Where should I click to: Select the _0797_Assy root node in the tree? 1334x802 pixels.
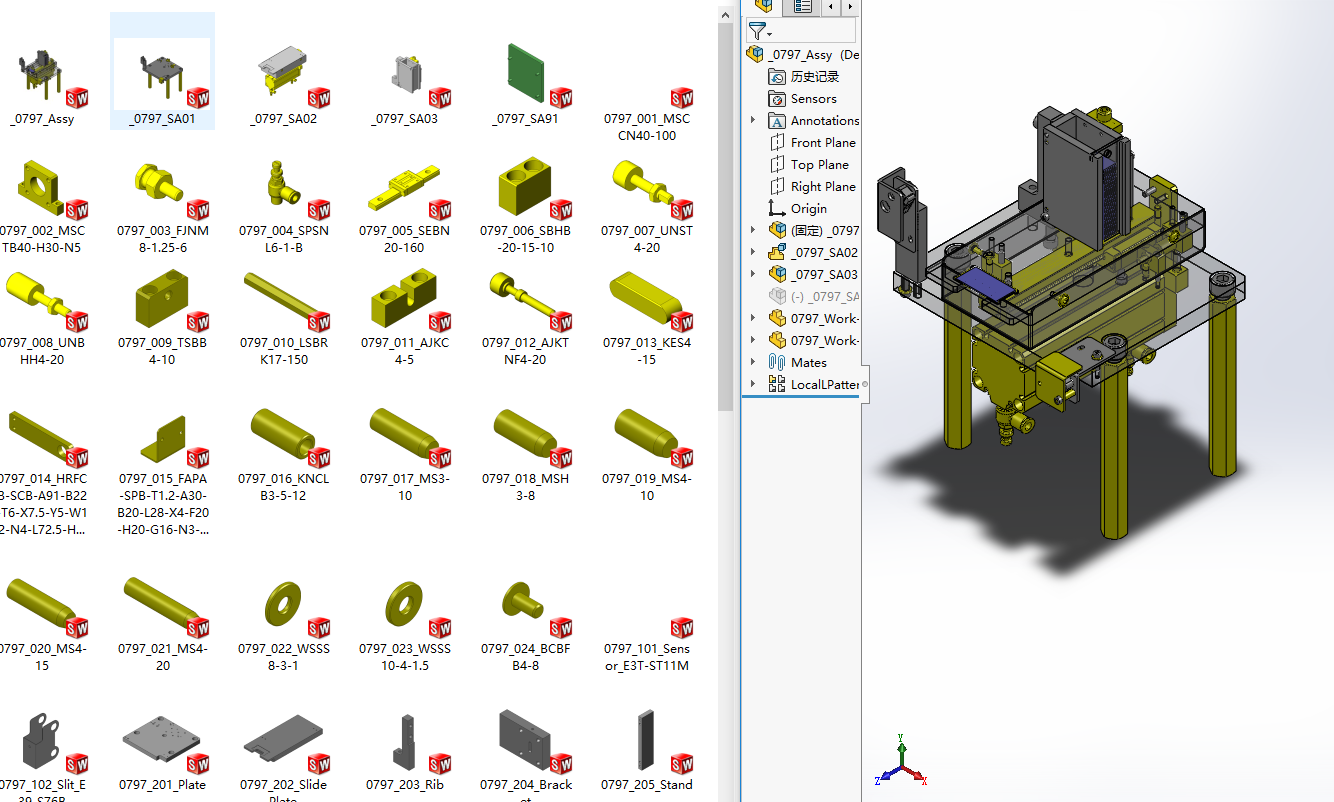pos(803,55)
